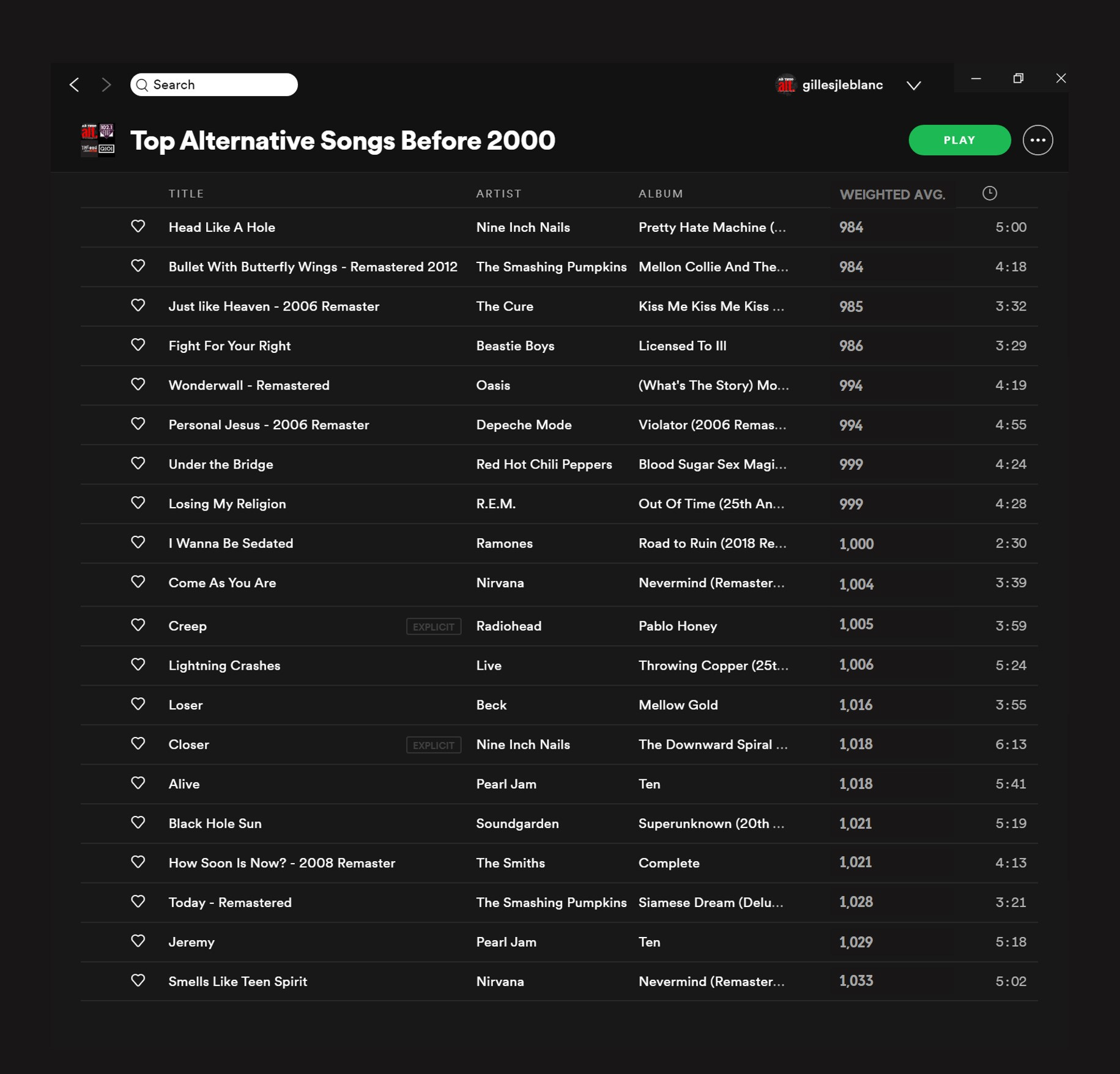
Task: Sort by the ARTIST column header
Action: click(499, 194)
